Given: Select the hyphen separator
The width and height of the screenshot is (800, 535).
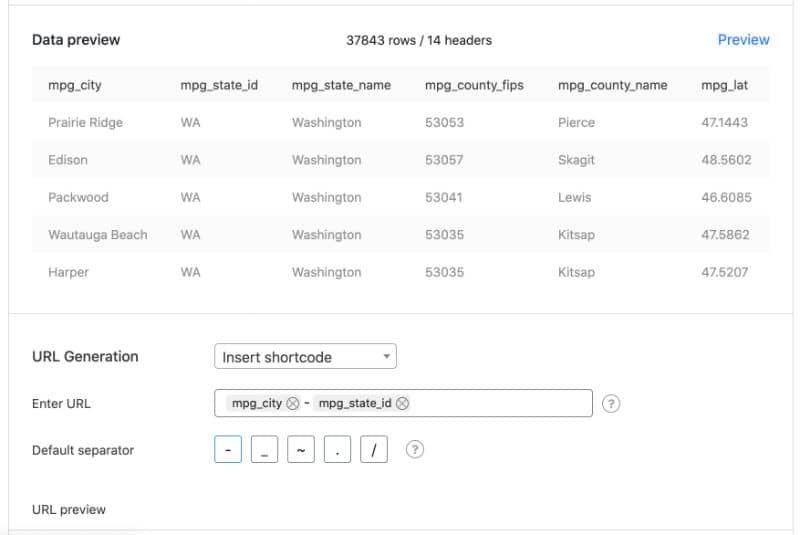Looking at the screenshot, I should [228, 449].
